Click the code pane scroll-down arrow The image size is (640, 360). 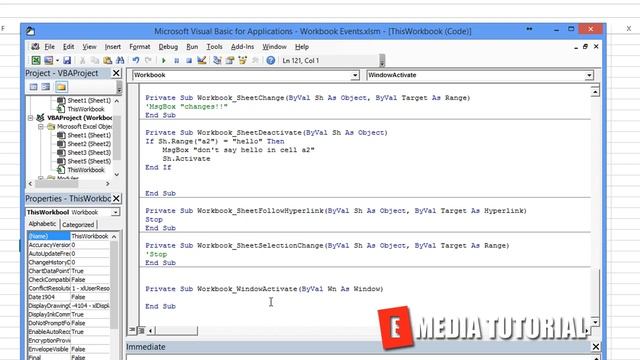(x=595, y=322)
